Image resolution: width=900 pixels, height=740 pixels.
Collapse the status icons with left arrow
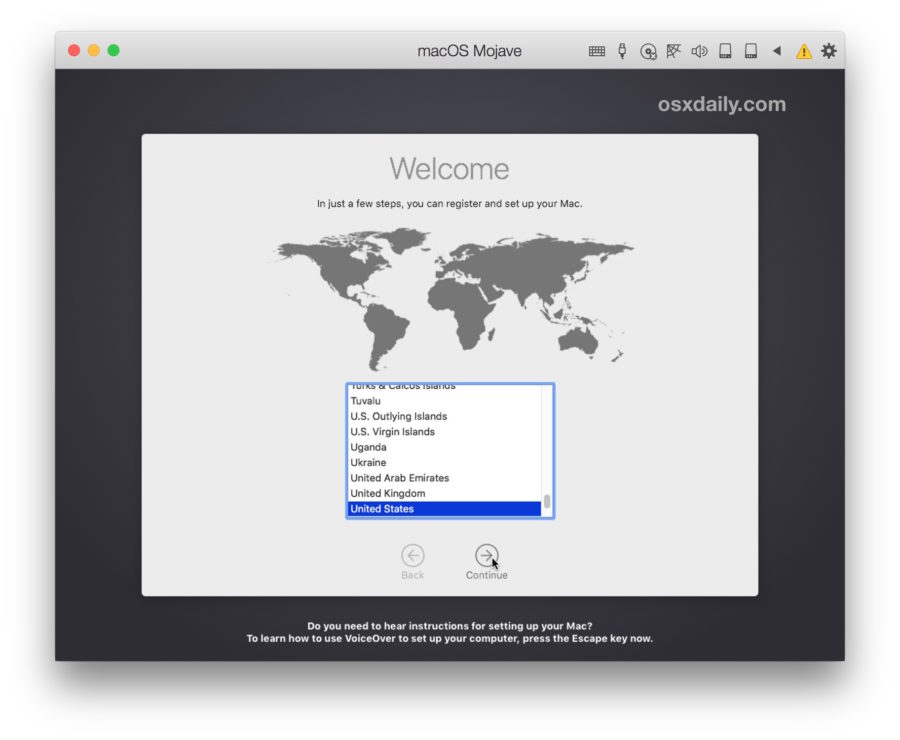point(777,51)
